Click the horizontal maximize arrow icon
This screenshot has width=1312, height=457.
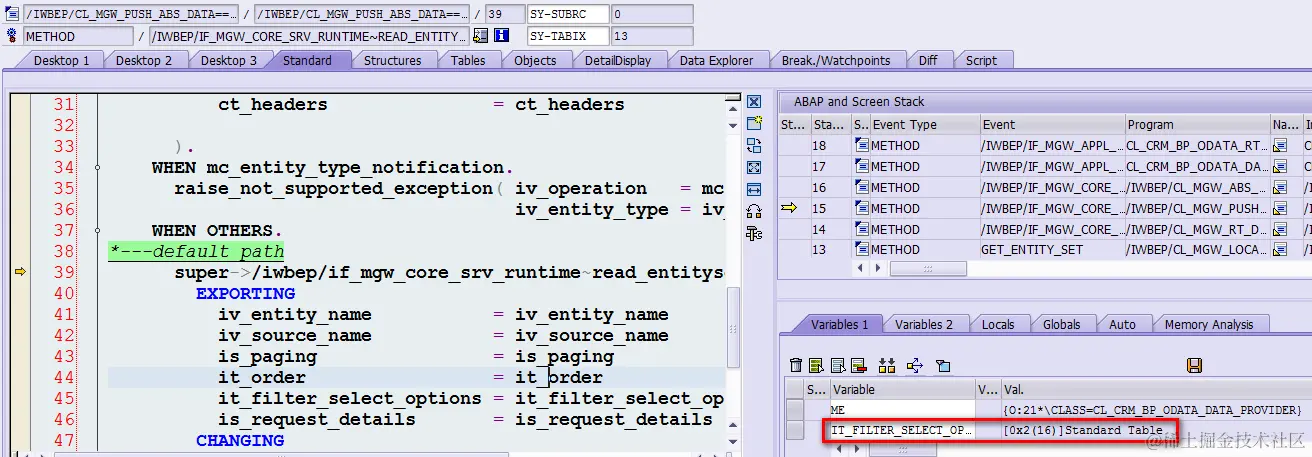[x=754, y=189]
